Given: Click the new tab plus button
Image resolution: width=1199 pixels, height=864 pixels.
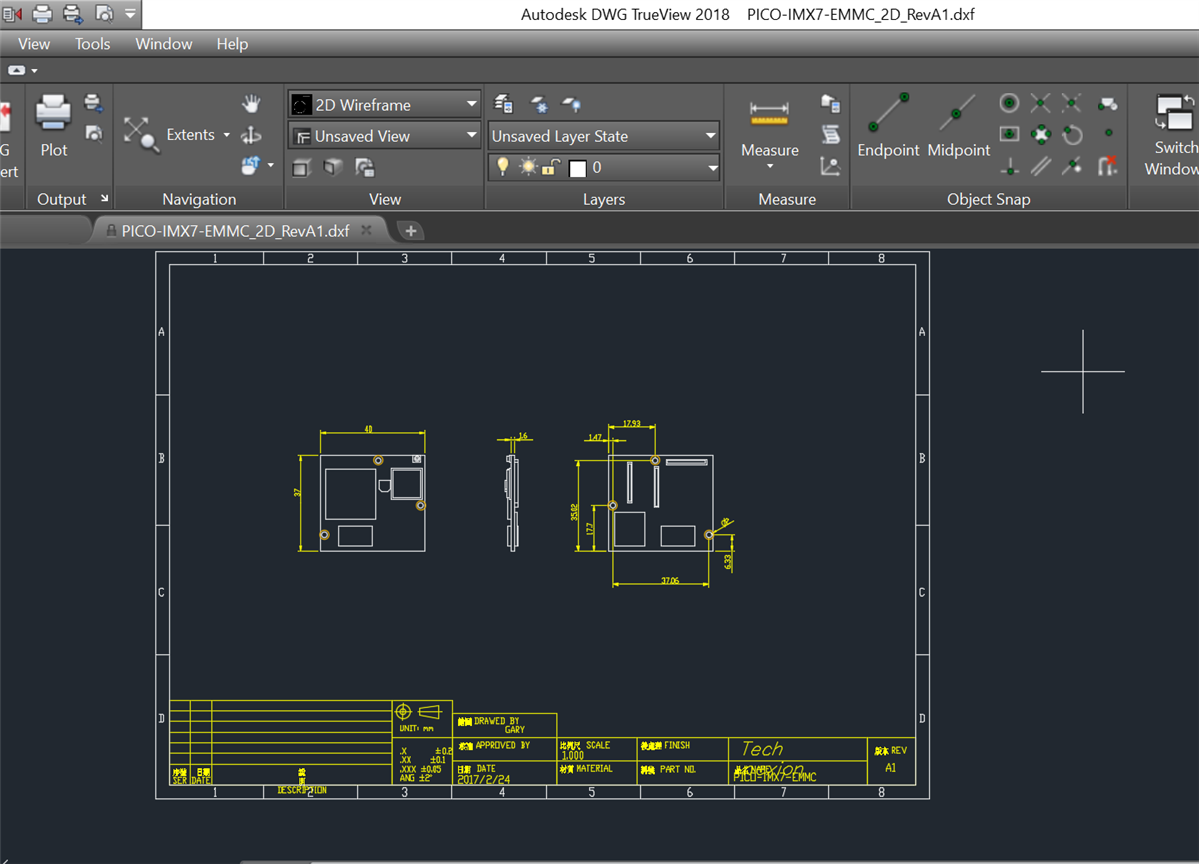Looking at the screenshot, I should tap(410, 231).
